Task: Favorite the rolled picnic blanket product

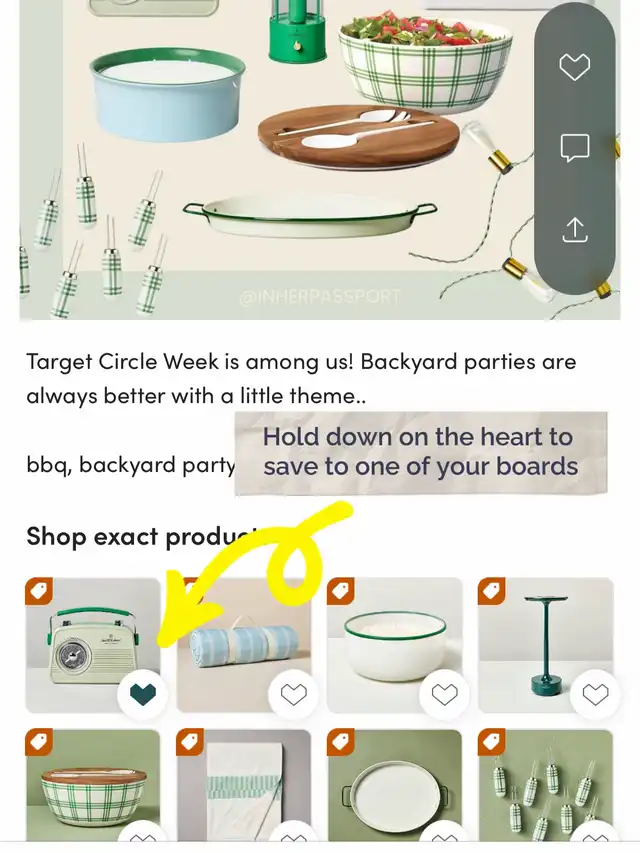Action: (x=293, y=695)
